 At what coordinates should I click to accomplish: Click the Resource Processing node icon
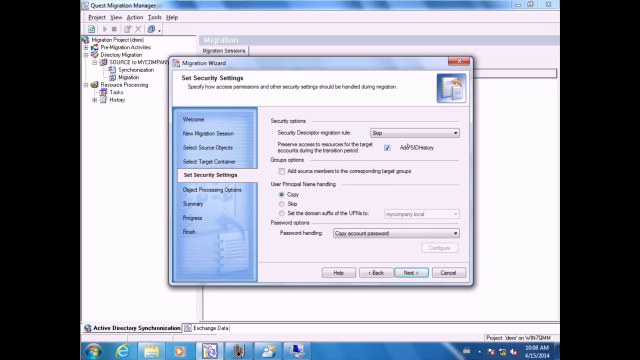[95, 85]
